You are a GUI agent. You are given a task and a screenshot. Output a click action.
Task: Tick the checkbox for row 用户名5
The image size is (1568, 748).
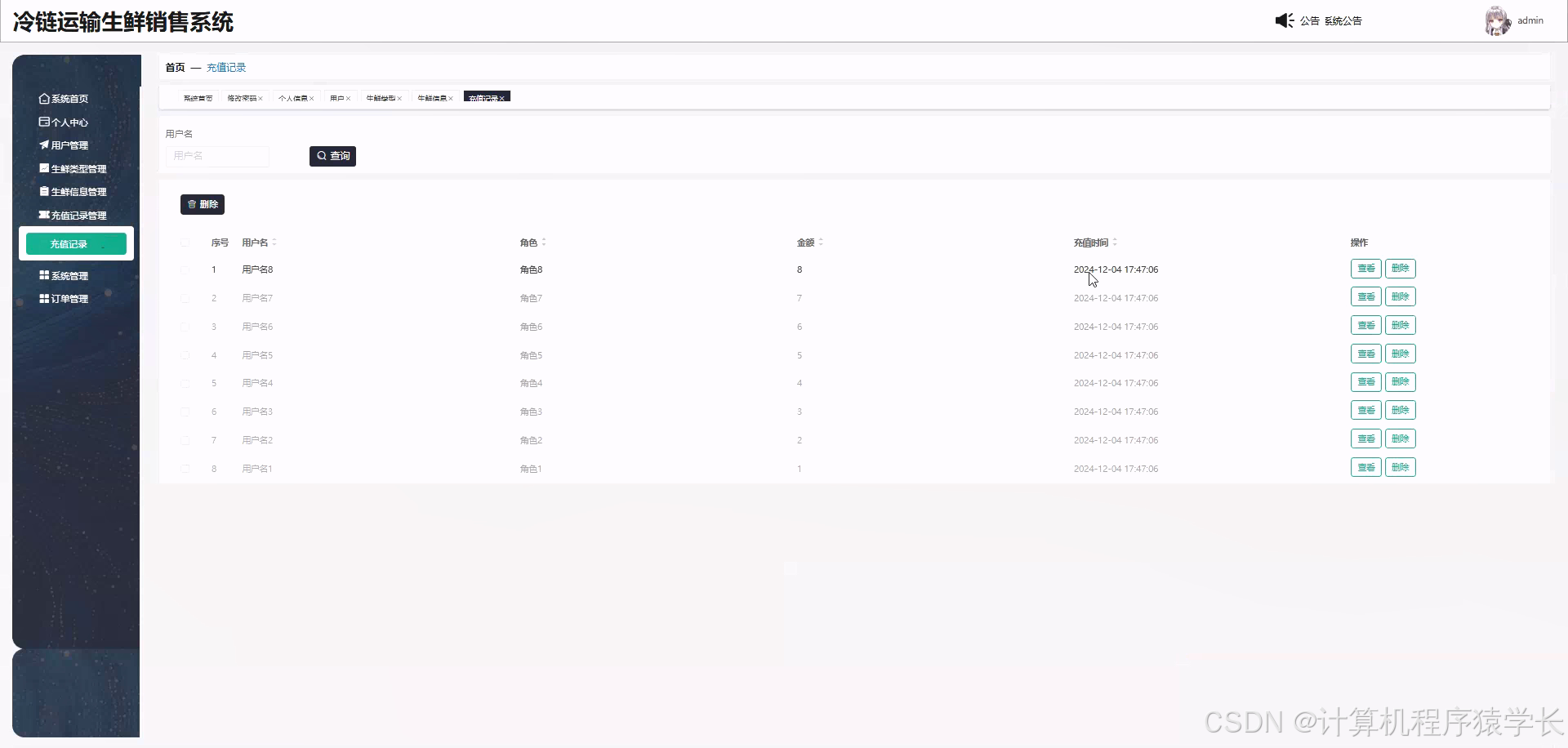coord(185,355)
